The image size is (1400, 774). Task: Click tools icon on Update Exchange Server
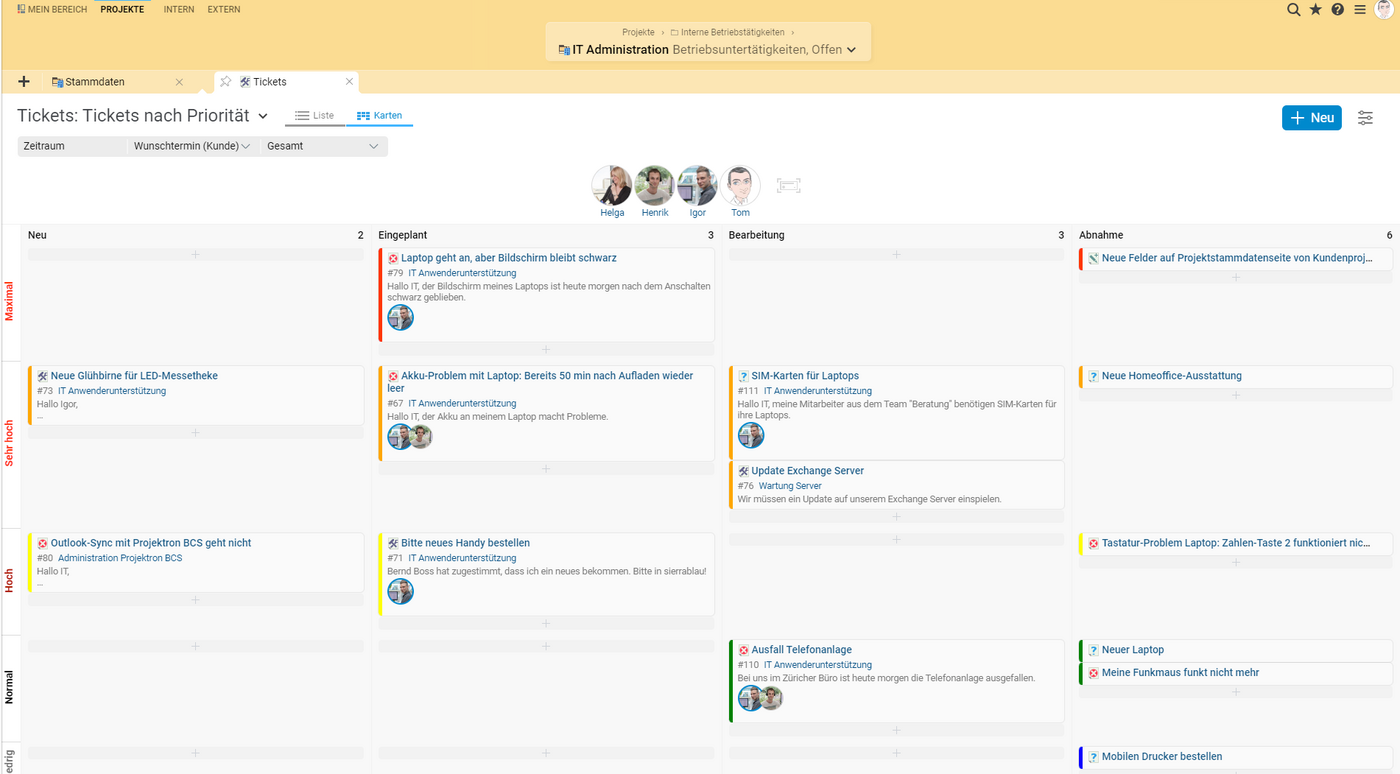coord(743,471)
